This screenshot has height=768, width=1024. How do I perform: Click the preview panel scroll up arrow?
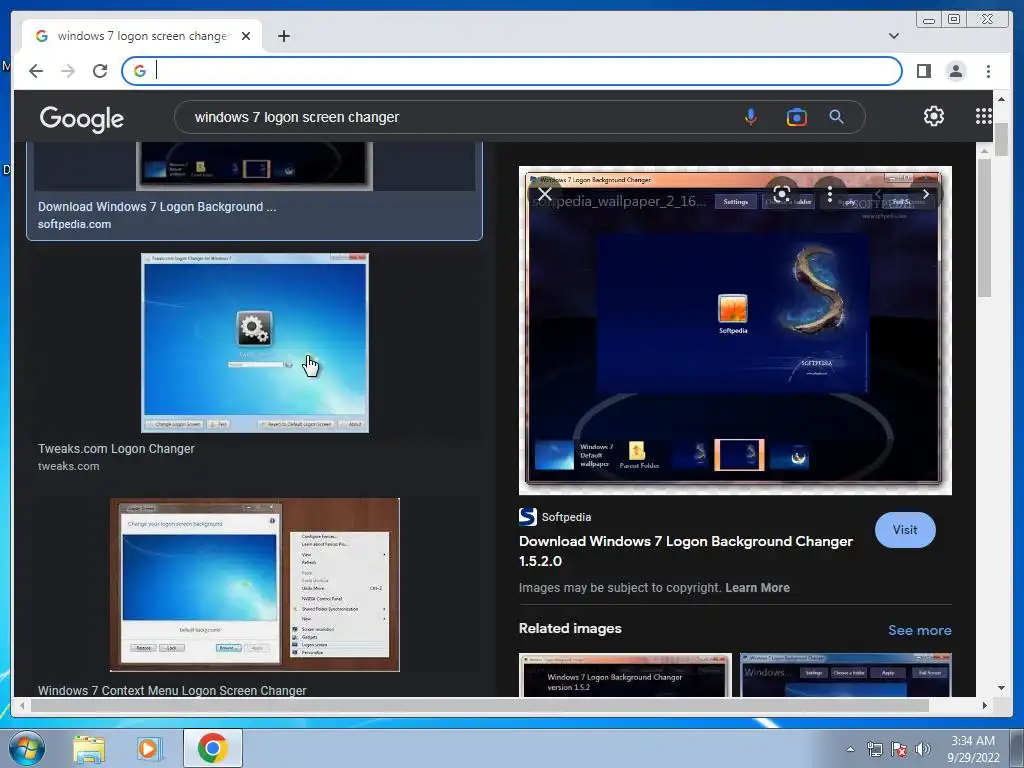point(985,151)
